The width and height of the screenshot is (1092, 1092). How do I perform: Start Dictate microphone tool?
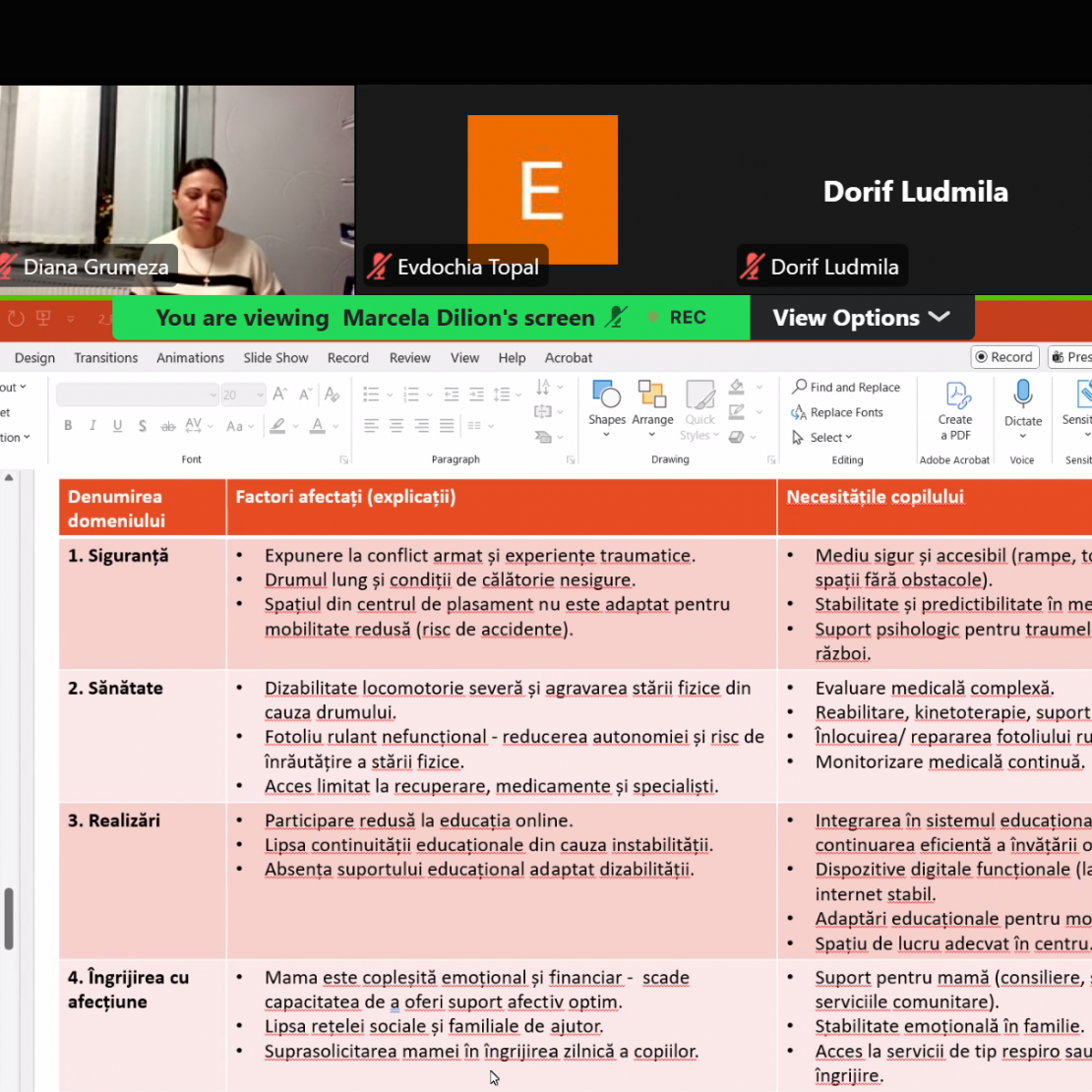pyautogui.click(x=1023, y=395)
